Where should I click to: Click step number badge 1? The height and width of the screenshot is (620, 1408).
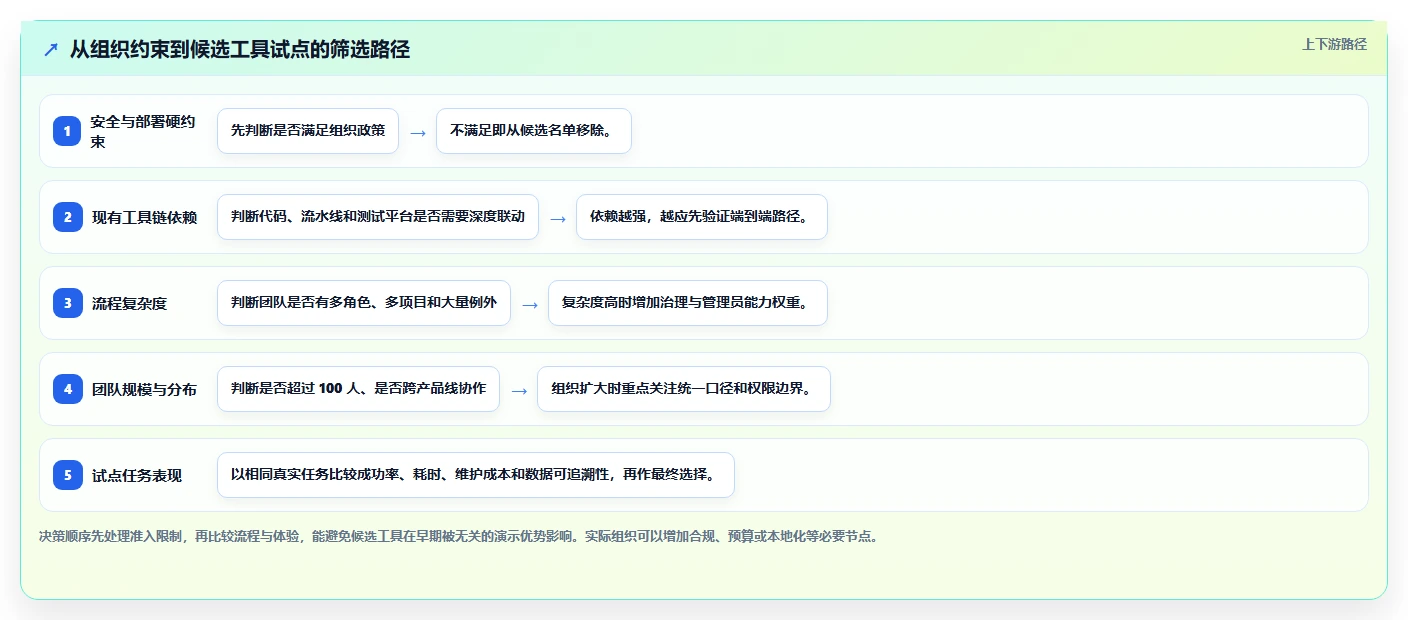click(68, 131)
